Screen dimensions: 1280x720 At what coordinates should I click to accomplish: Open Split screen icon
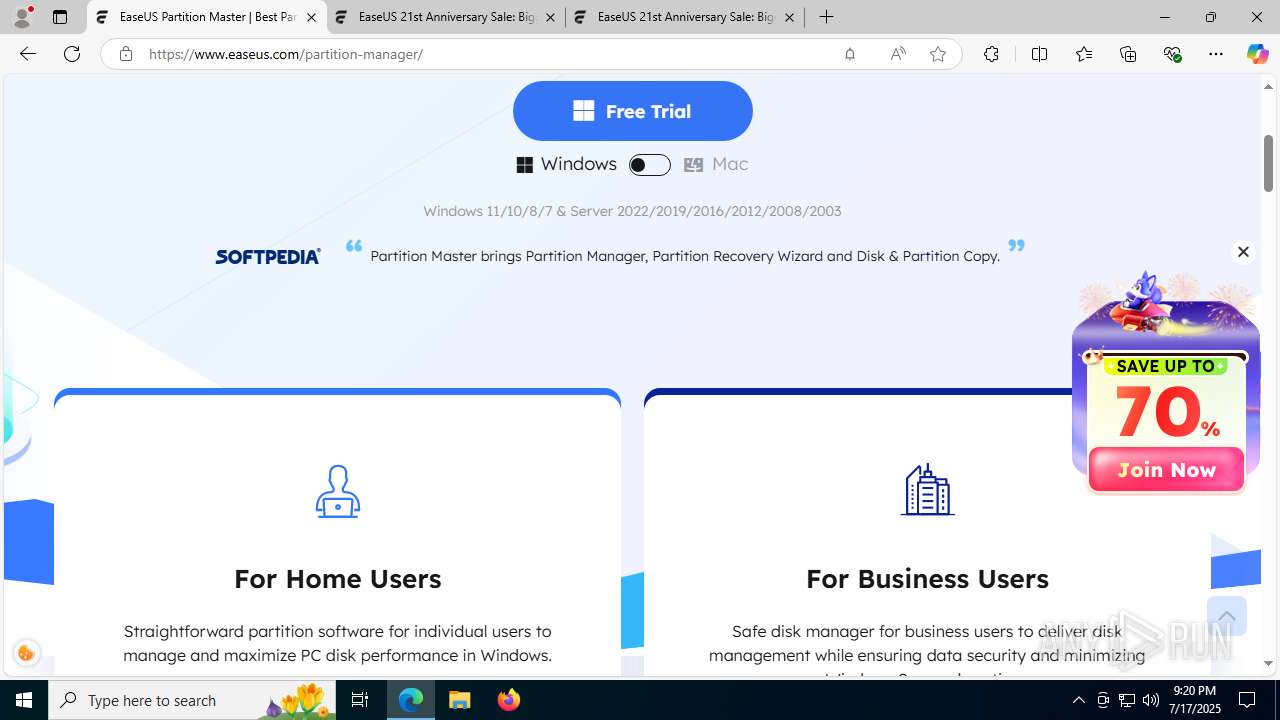click(x=1039, y=54)
